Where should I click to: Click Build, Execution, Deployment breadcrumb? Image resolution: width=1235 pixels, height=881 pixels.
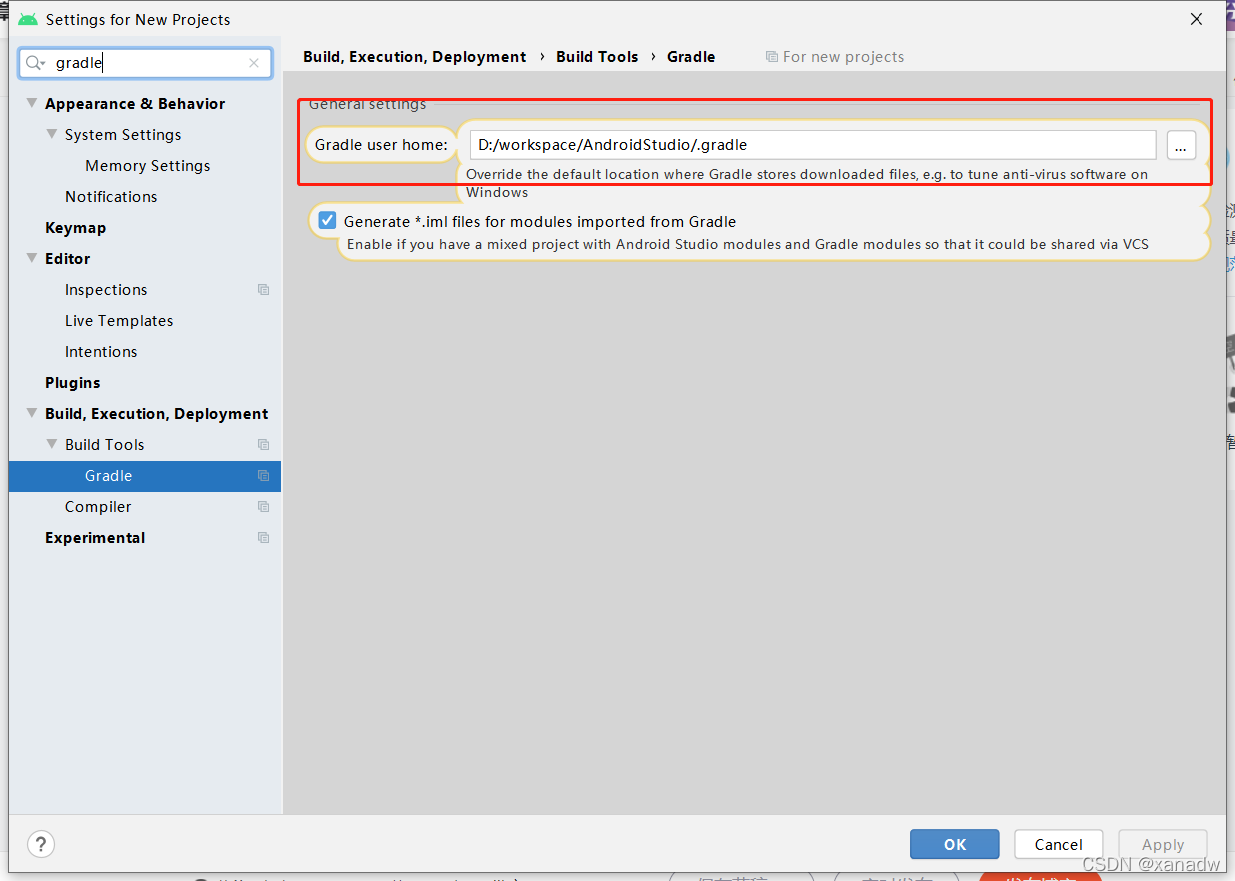tap(415, 57)
